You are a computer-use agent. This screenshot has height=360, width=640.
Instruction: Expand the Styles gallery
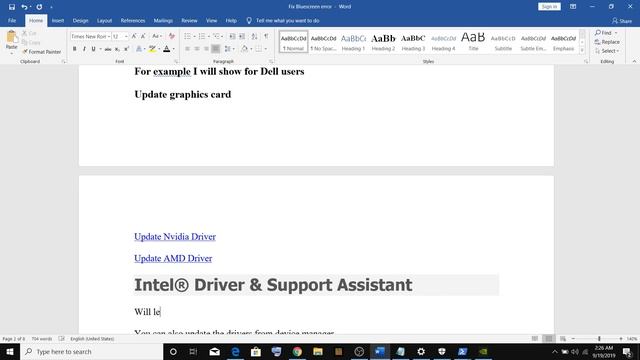point(582,51)
